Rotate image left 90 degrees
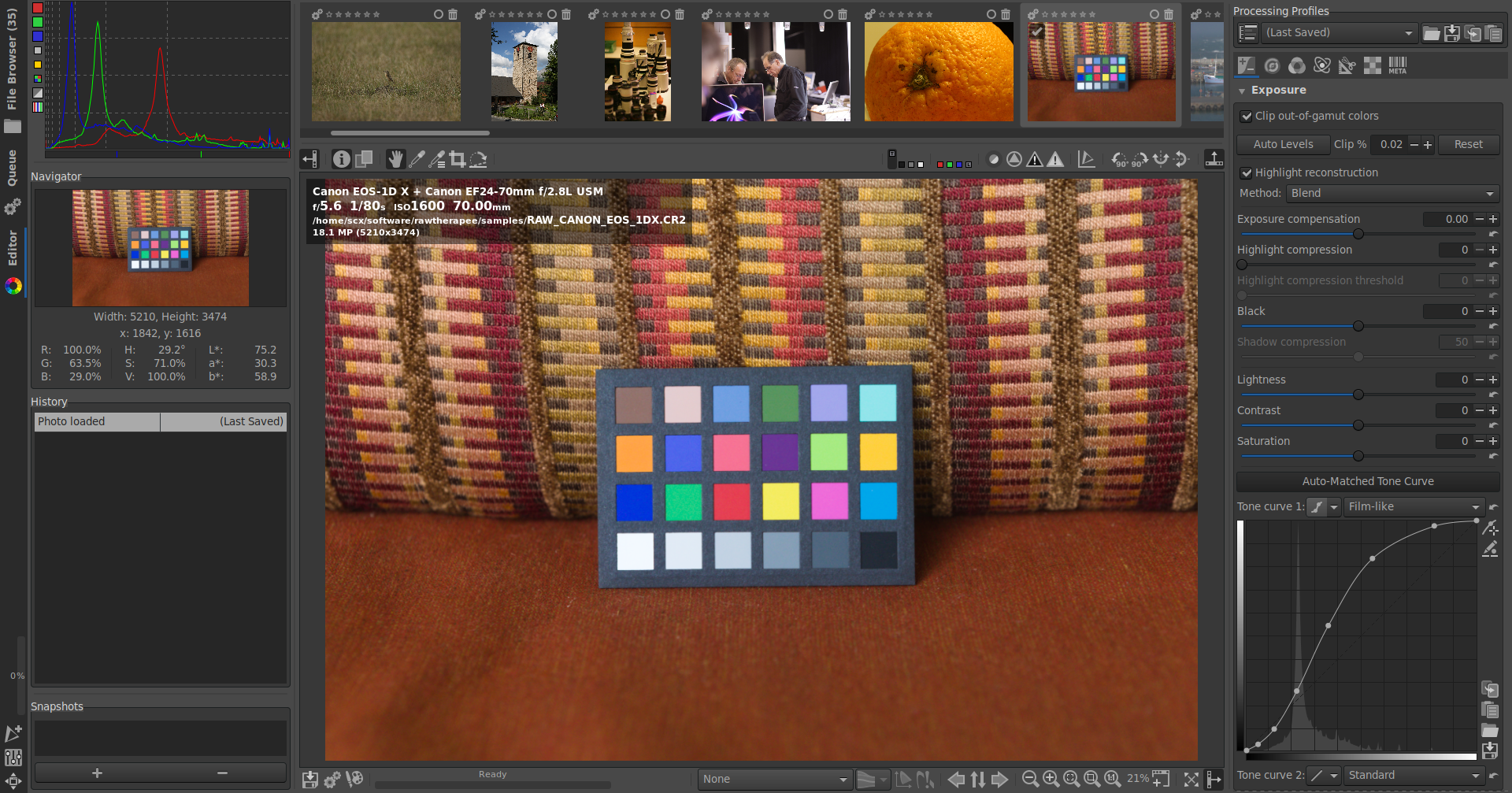Screen dimensions: 1512x793 pos(1120,159)
